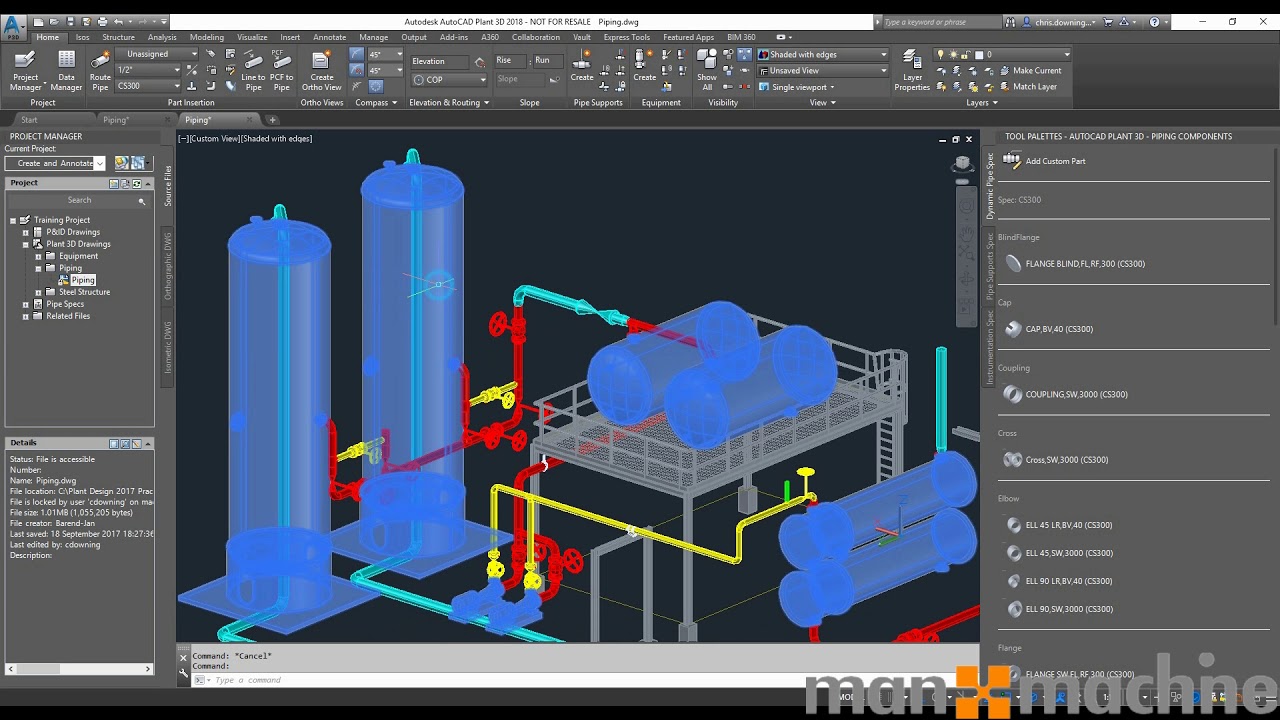The height and width of the screenshot is (720, 1280).
Task: Click the ViewCube in viewport
Action: click(x=962, y=163)
